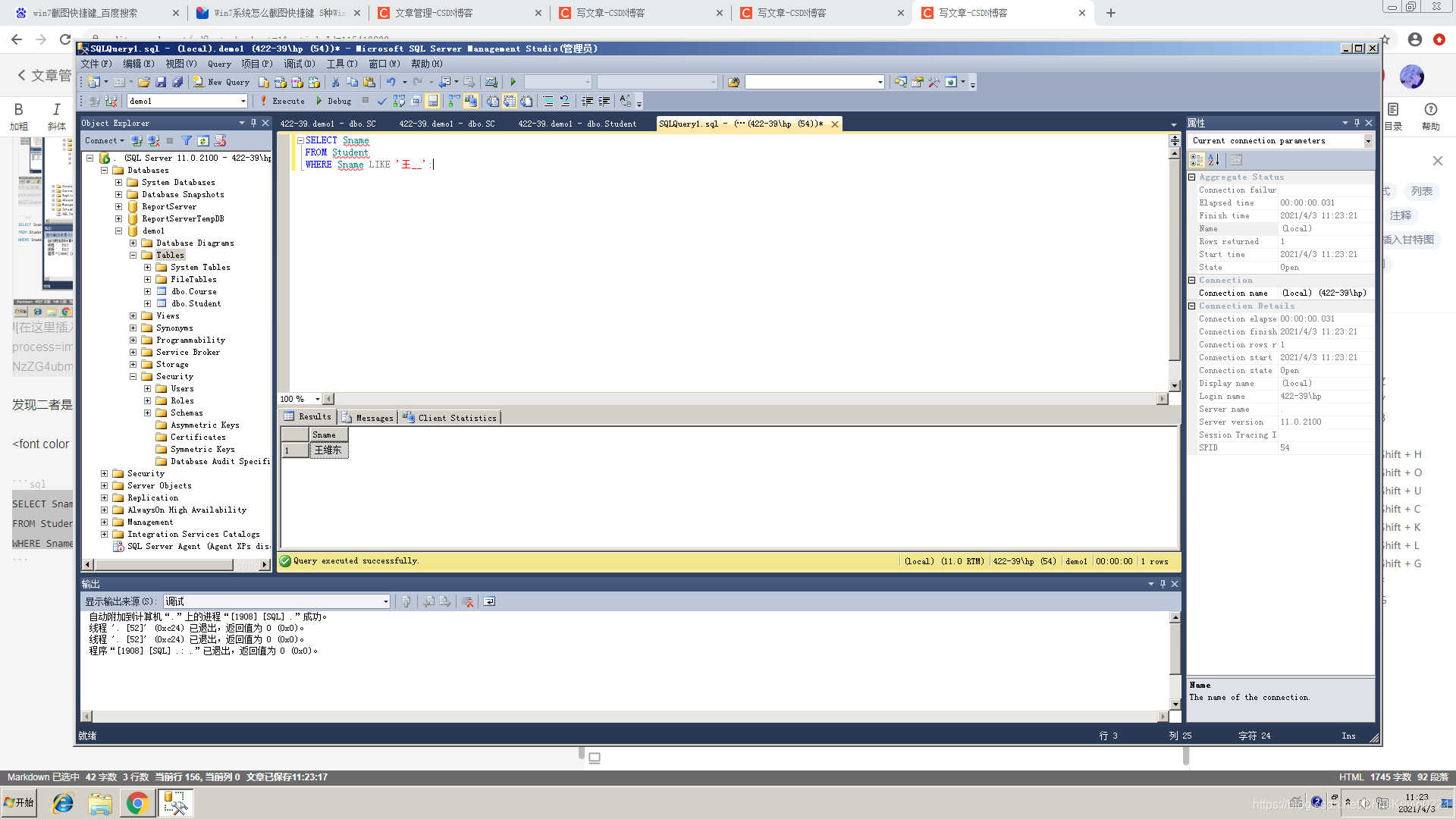Click the Increase Indent icon
Viewport: 1456px width, 819px height.
[604, 101]
